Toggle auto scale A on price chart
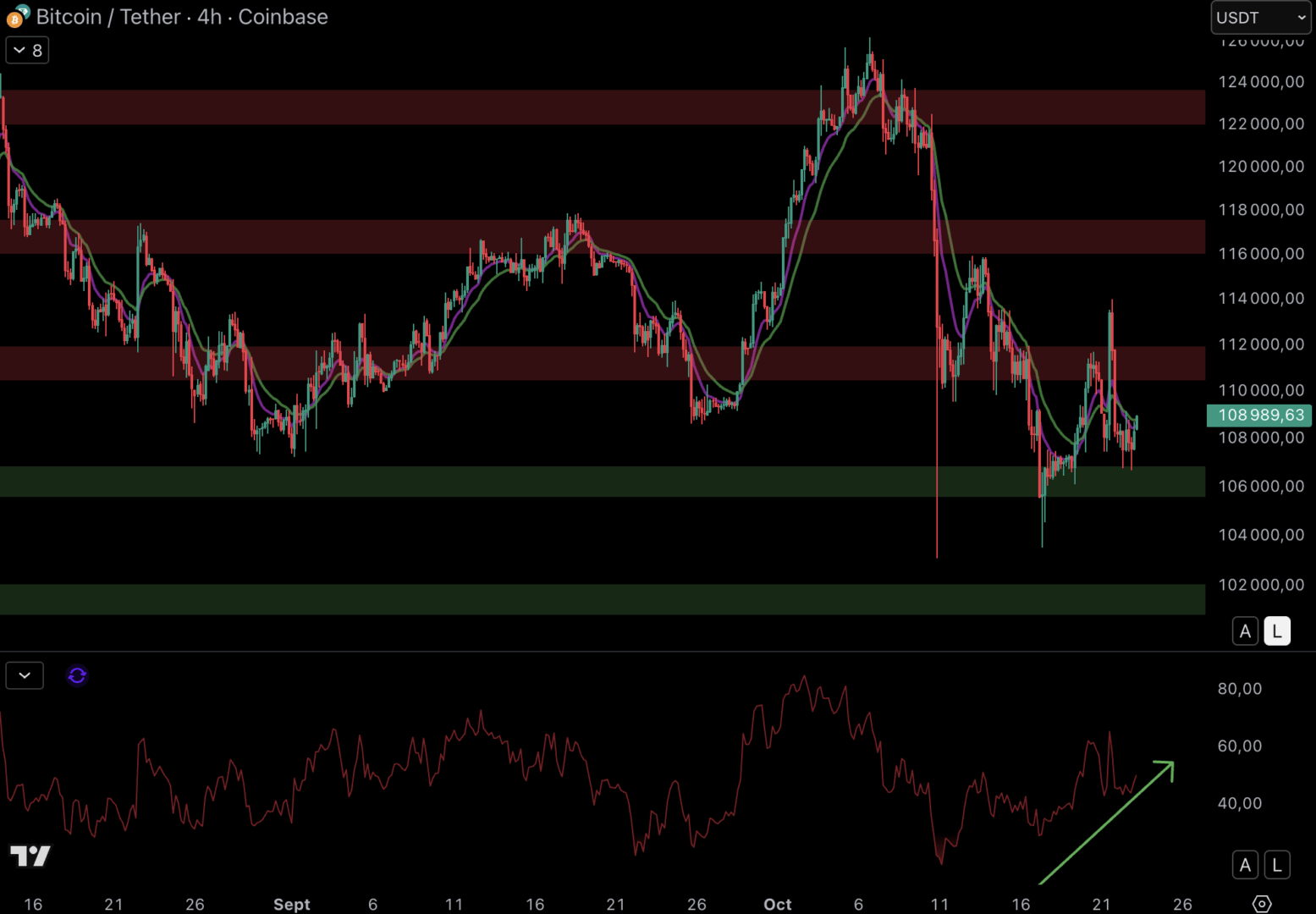1316x914 pixels. point(1245,631)
